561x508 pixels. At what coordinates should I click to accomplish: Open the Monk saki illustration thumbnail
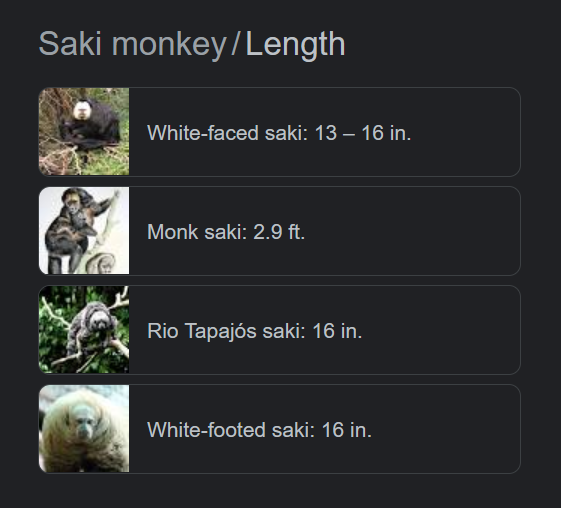click(x=84, y=231)
